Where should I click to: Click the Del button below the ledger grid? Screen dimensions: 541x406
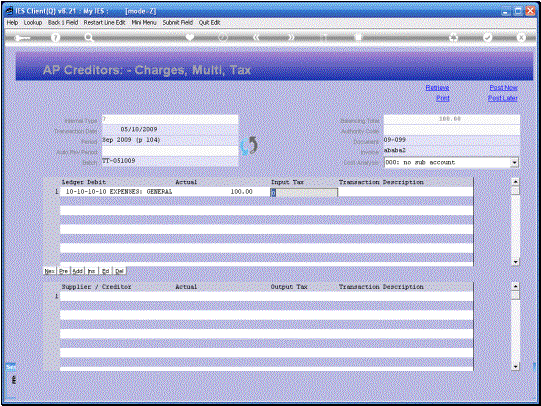click(x=119, y=271)
